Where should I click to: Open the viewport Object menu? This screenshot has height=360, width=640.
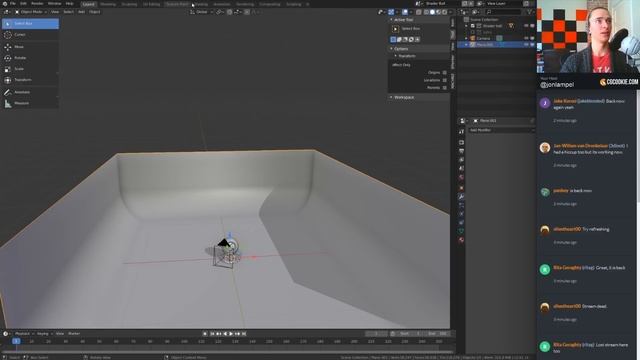(95, 12)
